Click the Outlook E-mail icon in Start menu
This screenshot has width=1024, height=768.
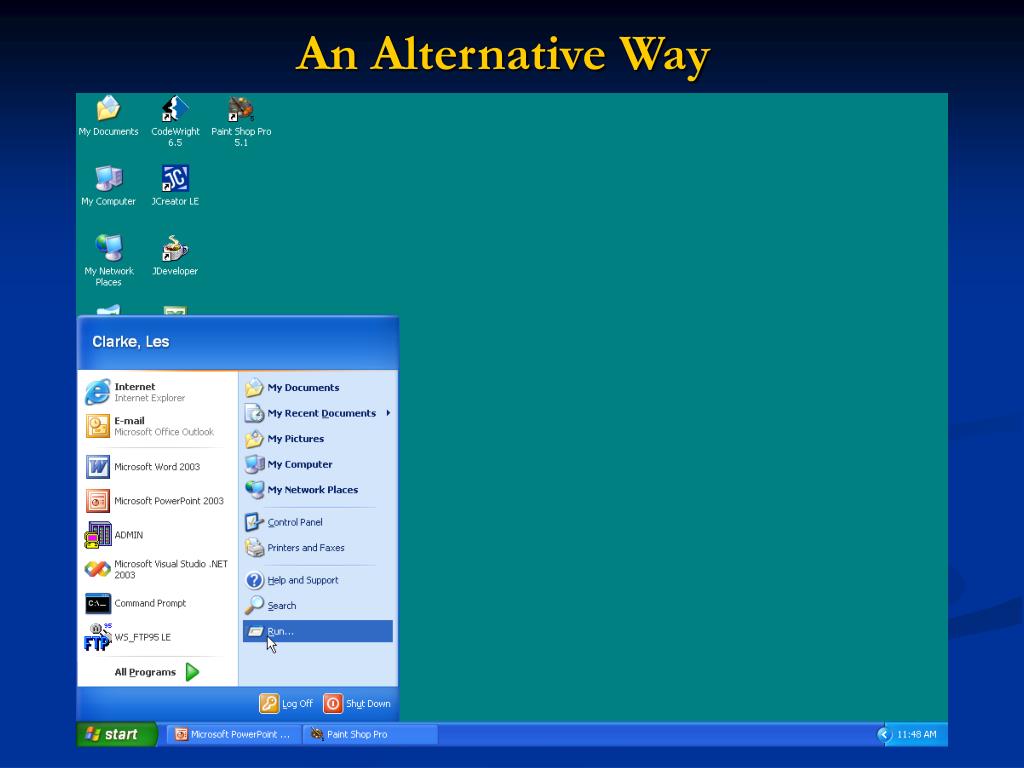tap(97, 426)
